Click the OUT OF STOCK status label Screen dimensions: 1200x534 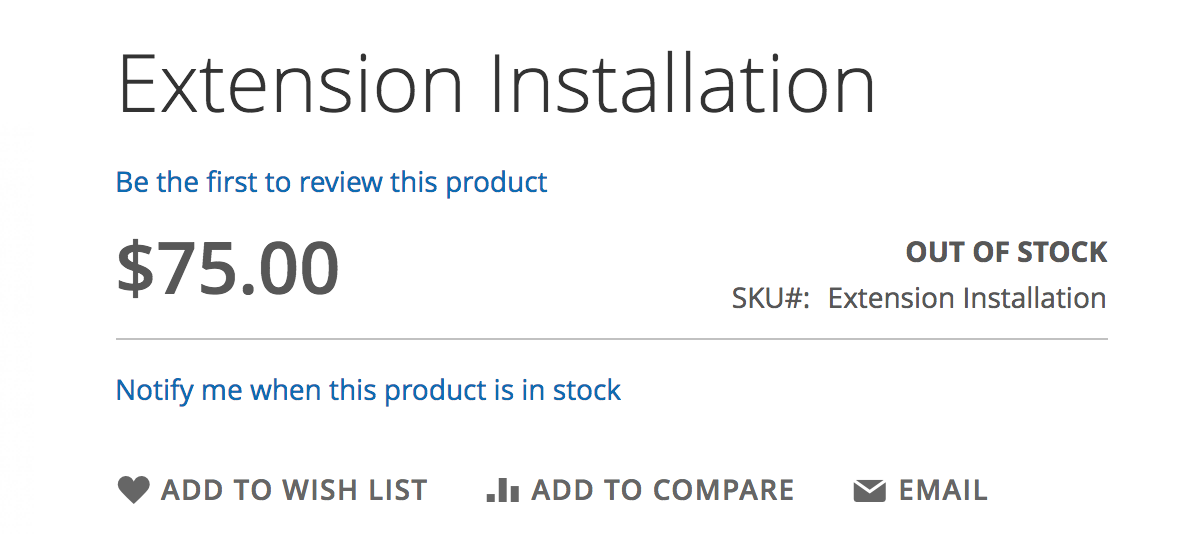tap(1007, 252)
